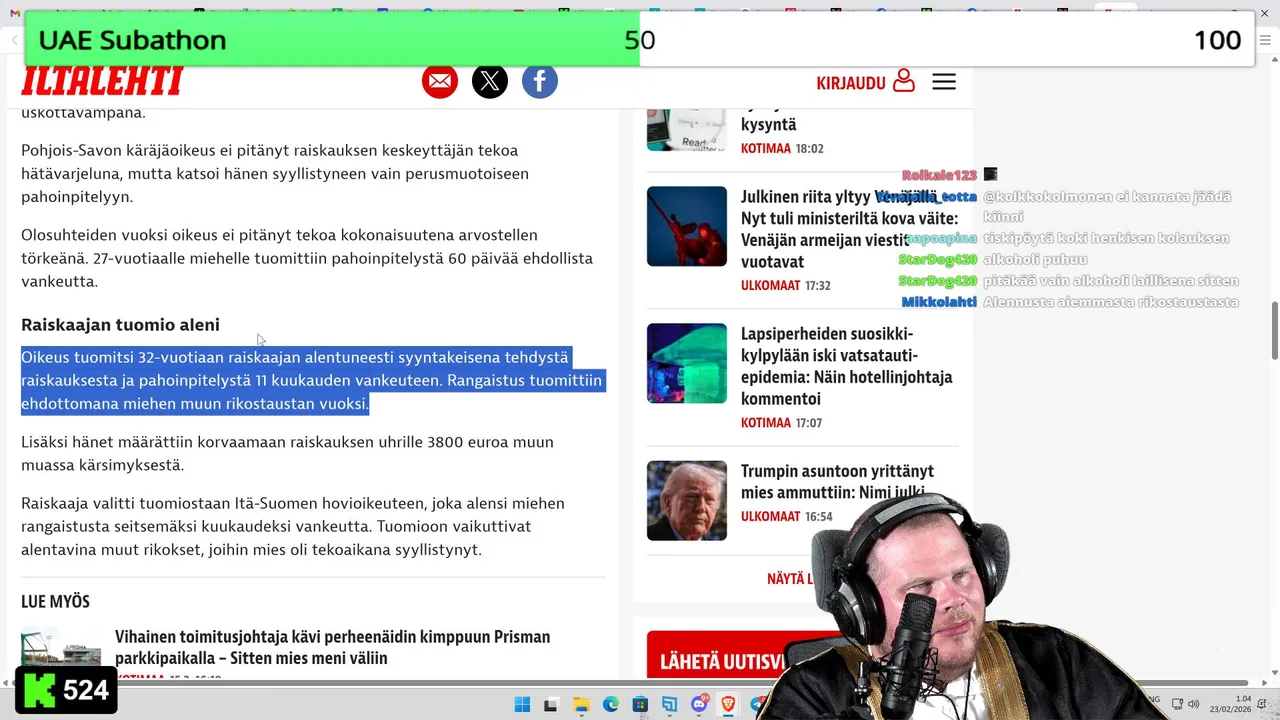1280x720 pixels.
Task: Share the article on X
Action: click(x=490, y=81)
